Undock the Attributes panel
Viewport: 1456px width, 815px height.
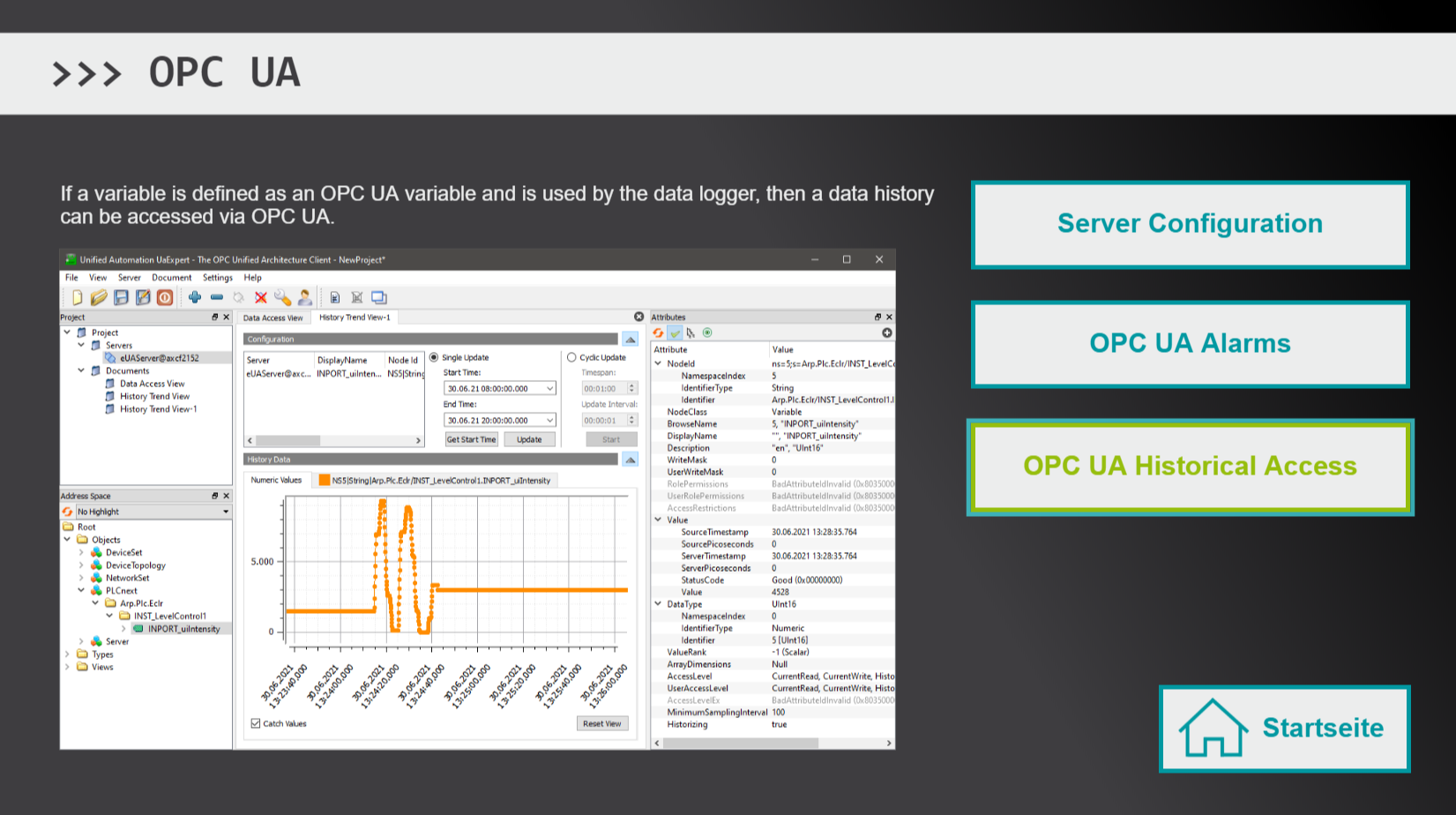pos(877,317)
